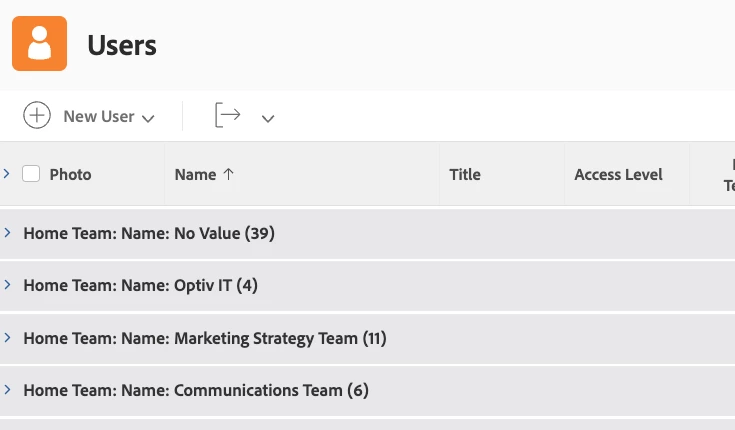Click the New User plus icon

coord(36,116)
